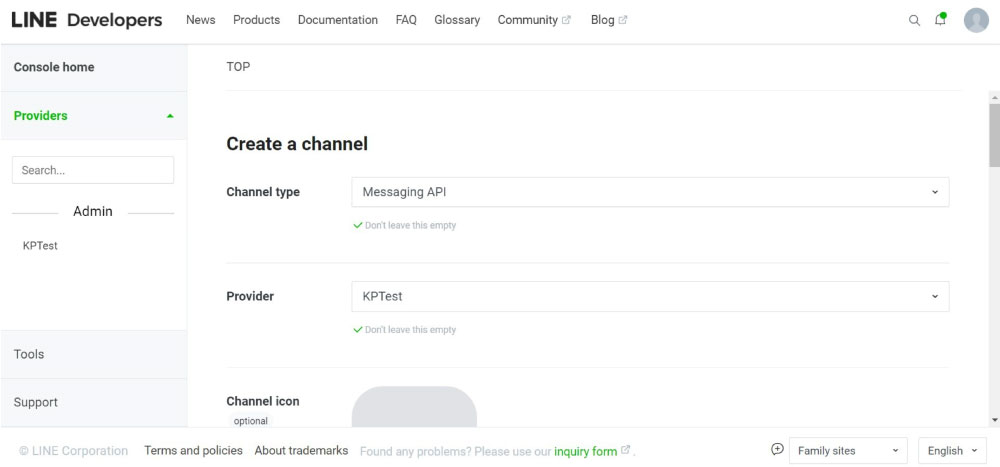The image size is (1000, 467).
Task: Click the channel icon placeholder image
Action: pyautogui.click(x=415, y=406)
